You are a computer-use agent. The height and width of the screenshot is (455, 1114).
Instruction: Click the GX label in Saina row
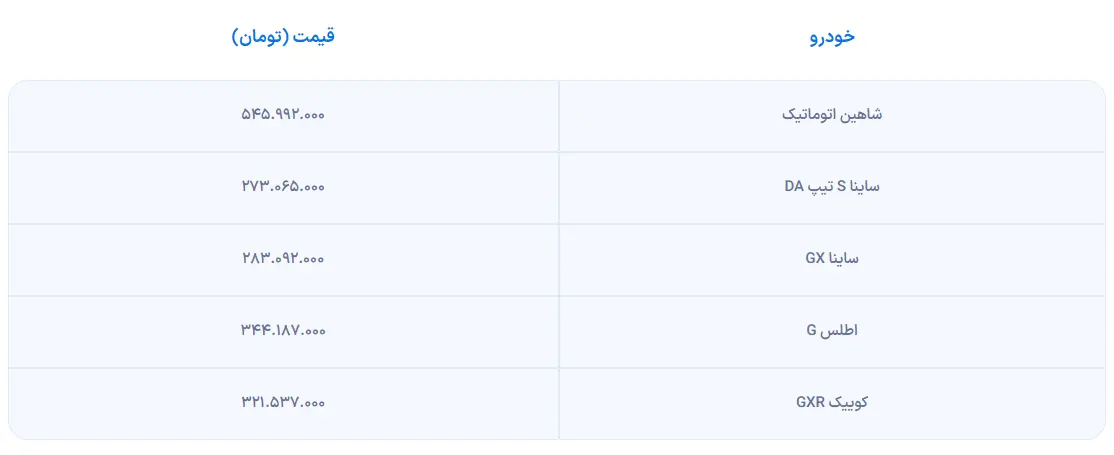[x=815, y=259]
